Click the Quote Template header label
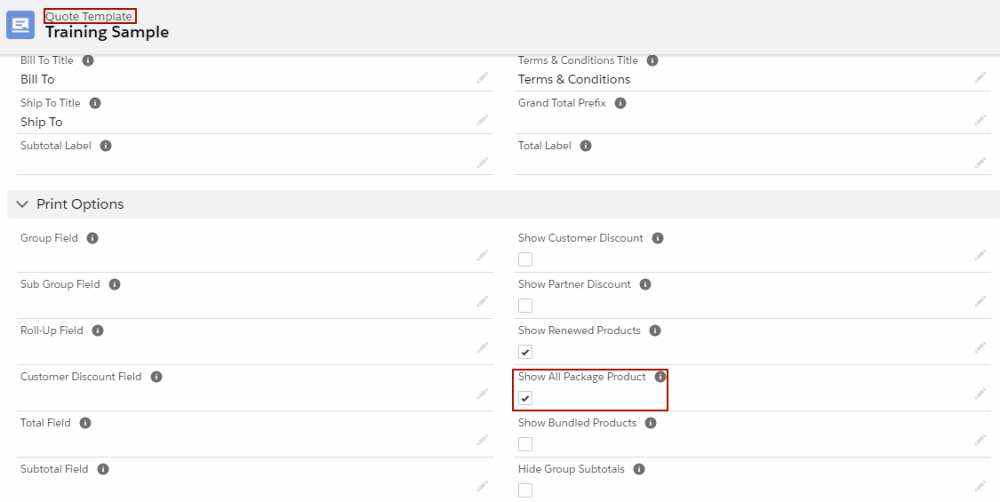1000x502 pixels. click(89, 17)
